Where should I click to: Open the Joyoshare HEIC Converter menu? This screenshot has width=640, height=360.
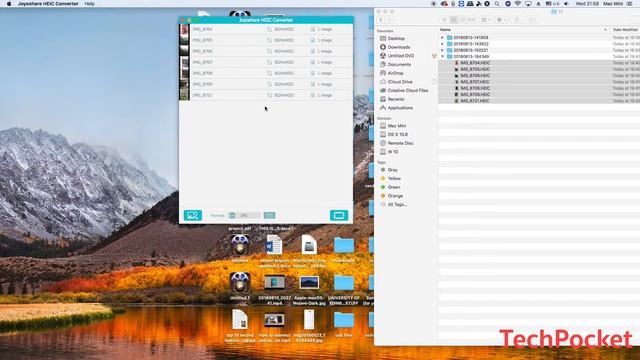(48, 4)
